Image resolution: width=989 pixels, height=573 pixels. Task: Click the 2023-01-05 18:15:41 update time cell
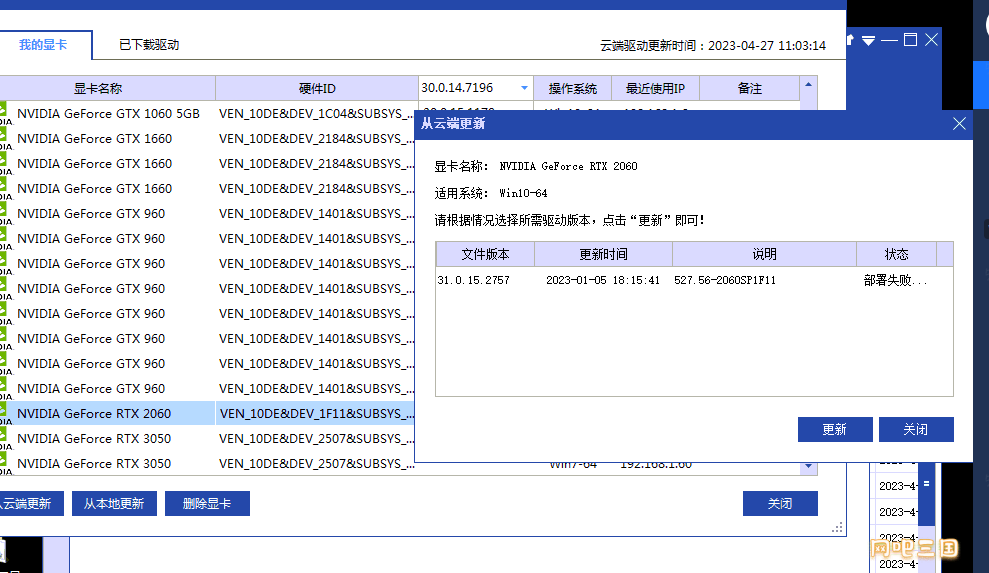[x=603, y=280]
